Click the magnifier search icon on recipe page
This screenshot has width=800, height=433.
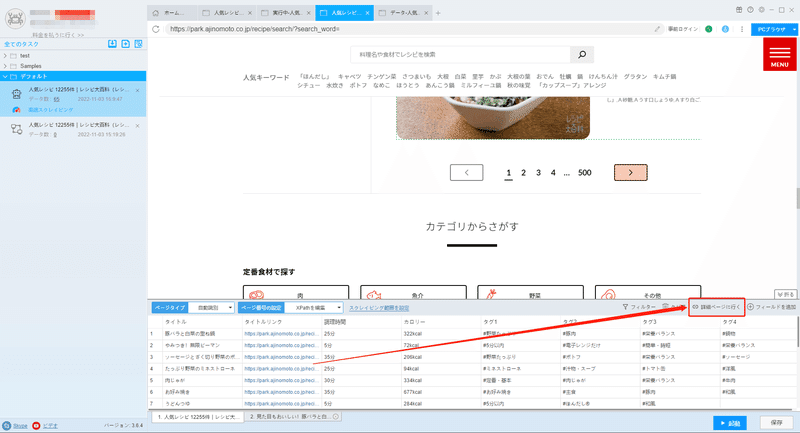coord(582,55)
